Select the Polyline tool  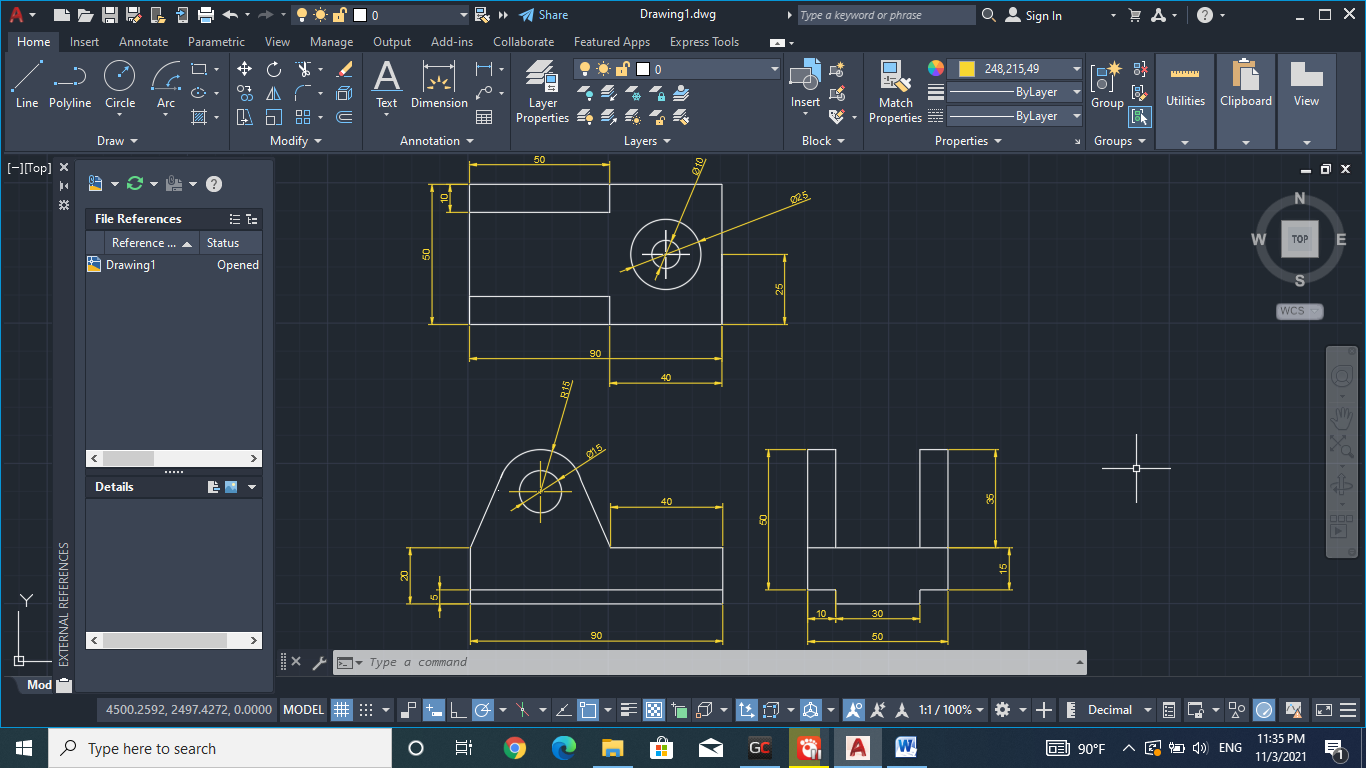pyautogui.click(x=70, y=84)
